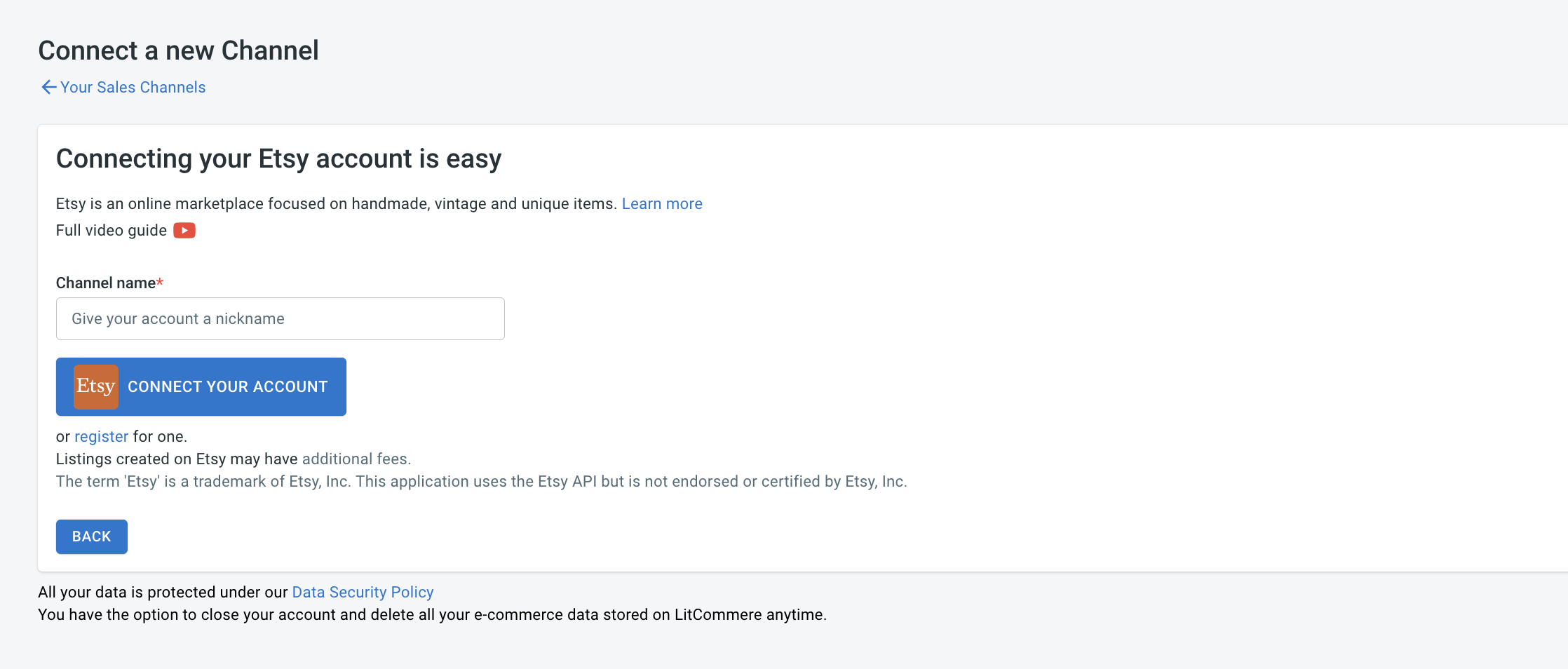Screen dimensions: 1568x669
Task: Click the 'Connecting your Etsy account is easy' heading
Action: pos(278,158)
